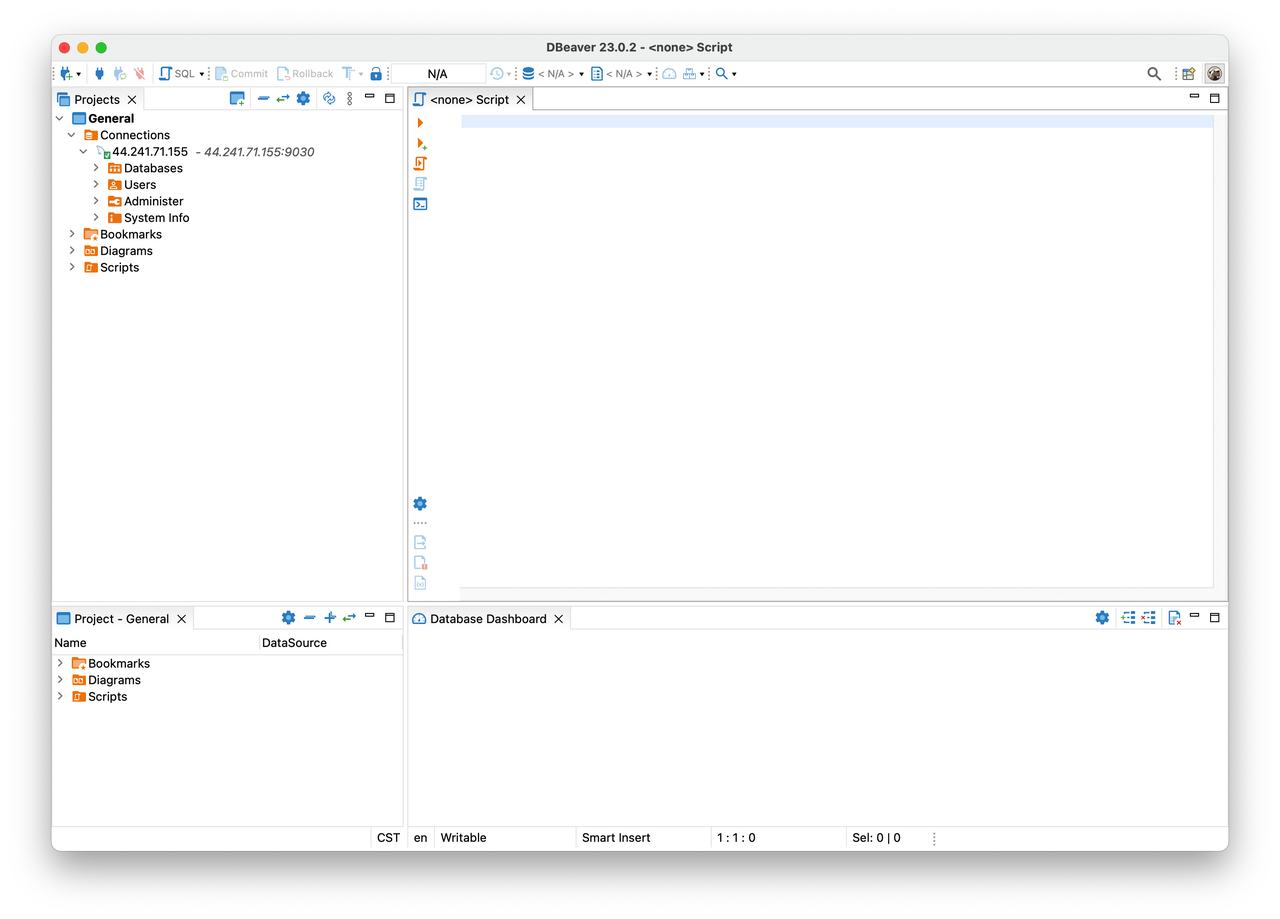
Task: Open the SQL button dropdown arrow
Action: point(201,73)
